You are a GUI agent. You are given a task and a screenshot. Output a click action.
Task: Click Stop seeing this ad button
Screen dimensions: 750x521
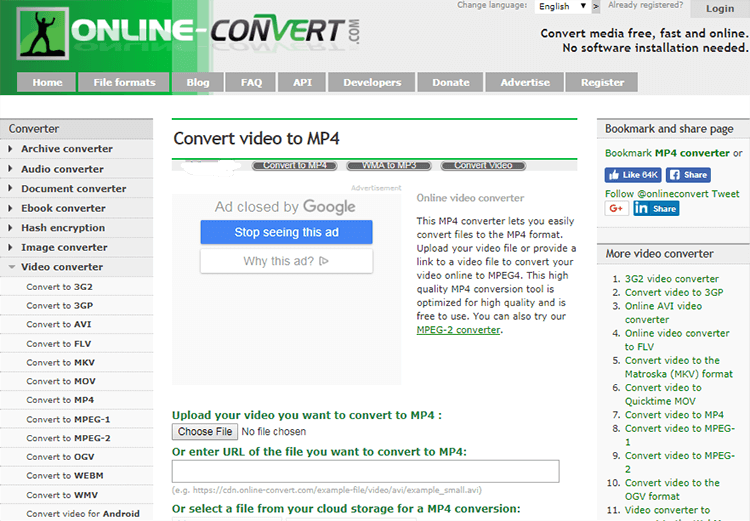click(x=287, y=232)
